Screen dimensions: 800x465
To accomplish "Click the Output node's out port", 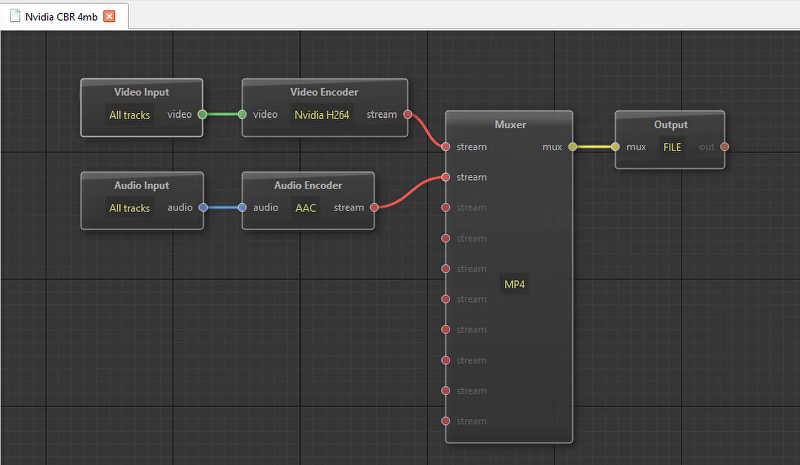I will pos(725,147).
